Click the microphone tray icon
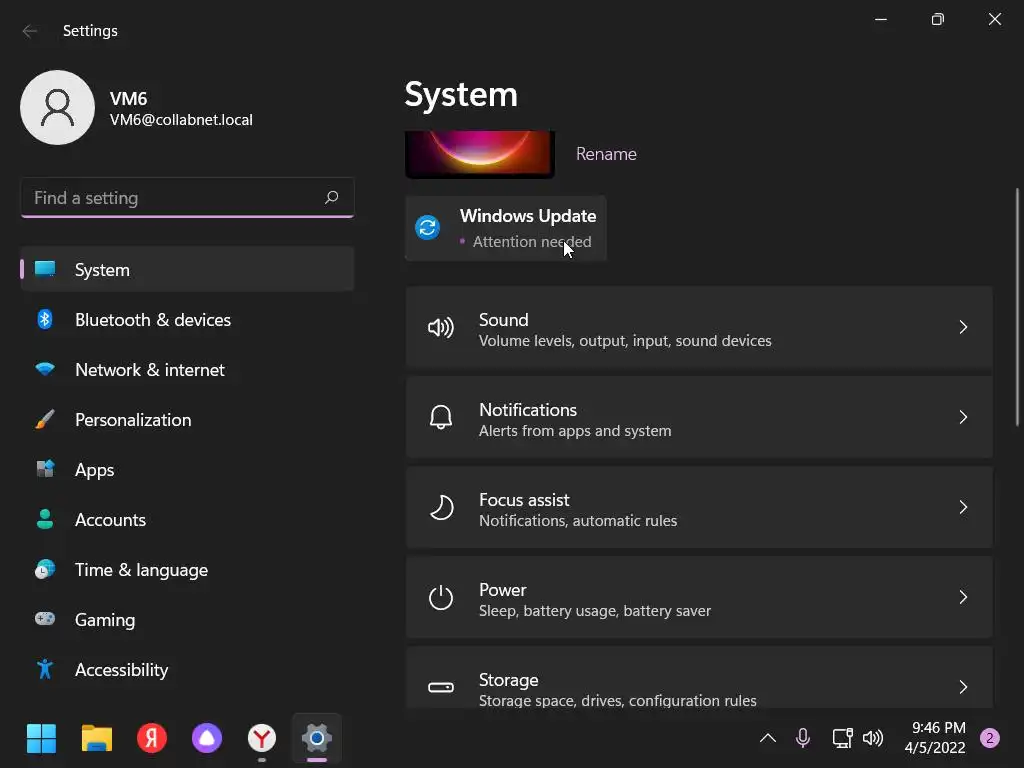Viewport: 1024px width, 768px height. pyautogui.click(x=803, y=739)
